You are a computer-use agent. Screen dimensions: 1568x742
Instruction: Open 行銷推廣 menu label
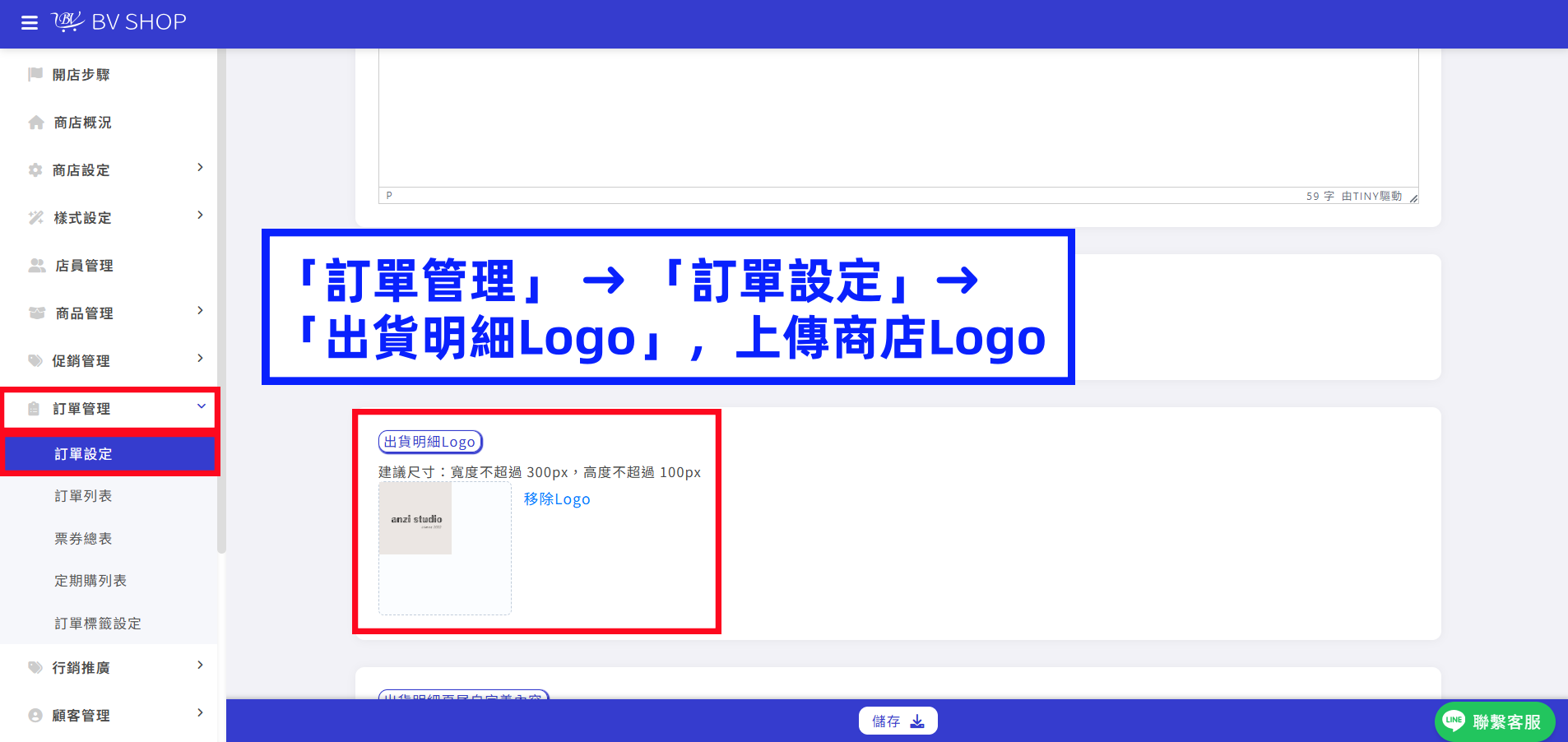point(81,668)
